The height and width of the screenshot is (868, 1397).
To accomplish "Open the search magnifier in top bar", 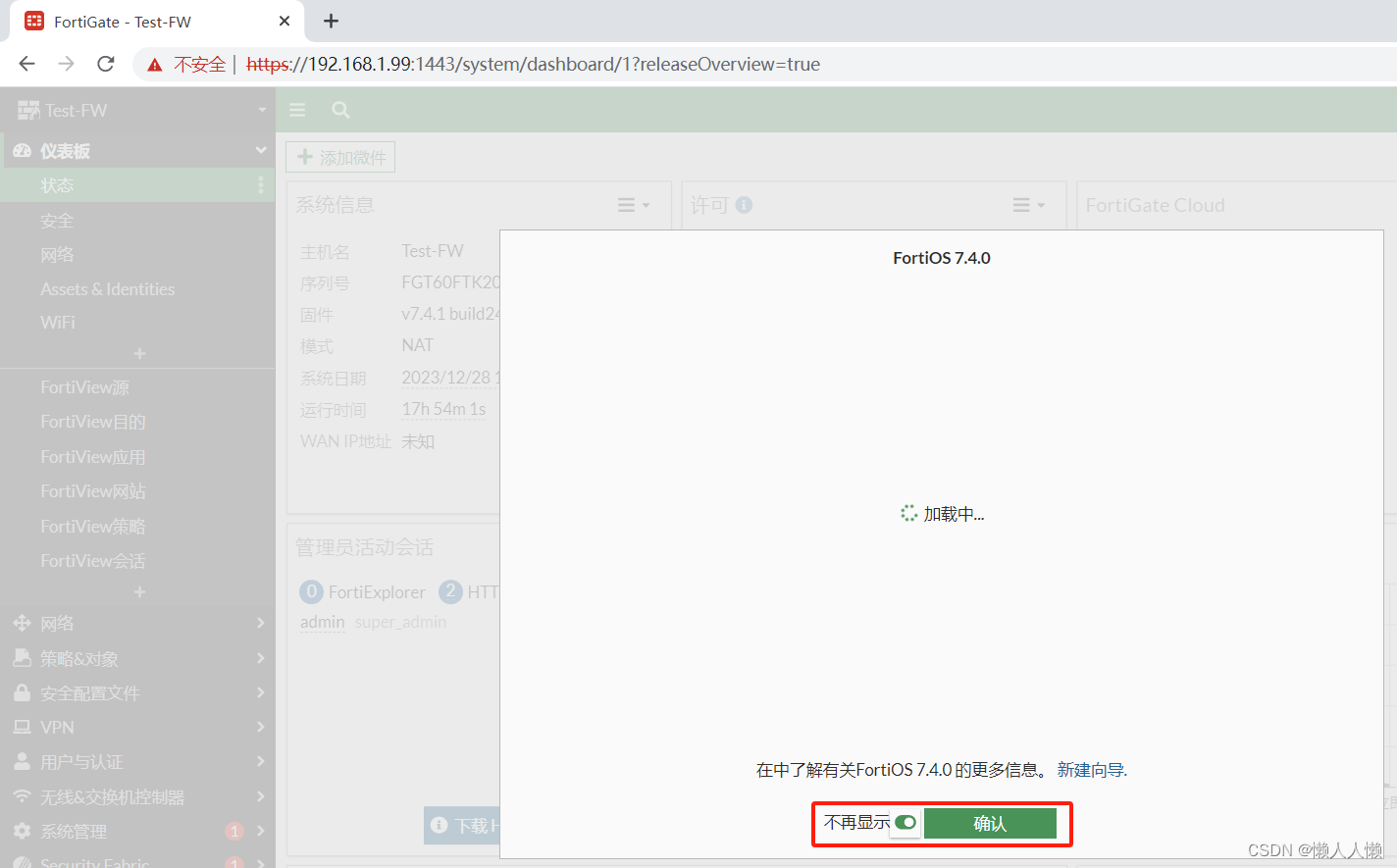I will point(340,110).
